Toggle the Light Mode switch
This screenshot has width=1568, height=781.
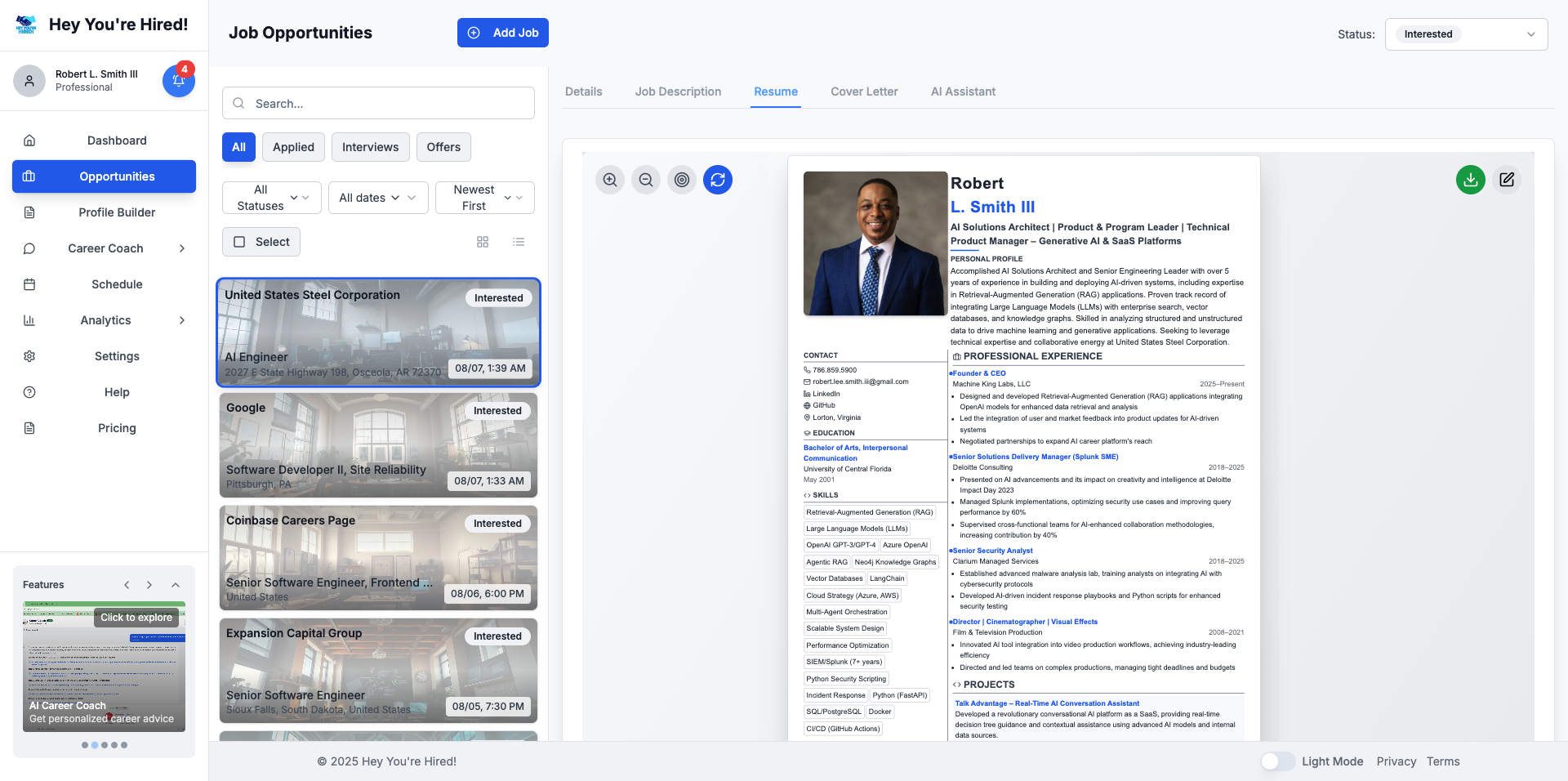(1277, 761)
